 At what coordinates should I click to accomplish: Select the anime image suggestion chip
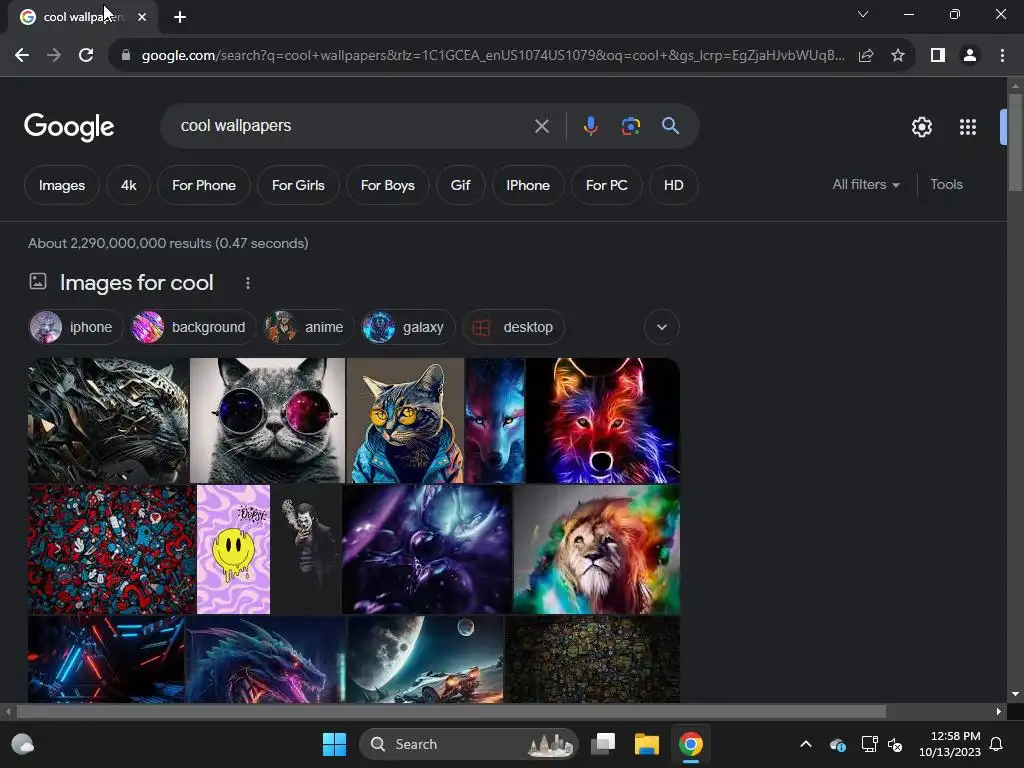pos(310,327)
